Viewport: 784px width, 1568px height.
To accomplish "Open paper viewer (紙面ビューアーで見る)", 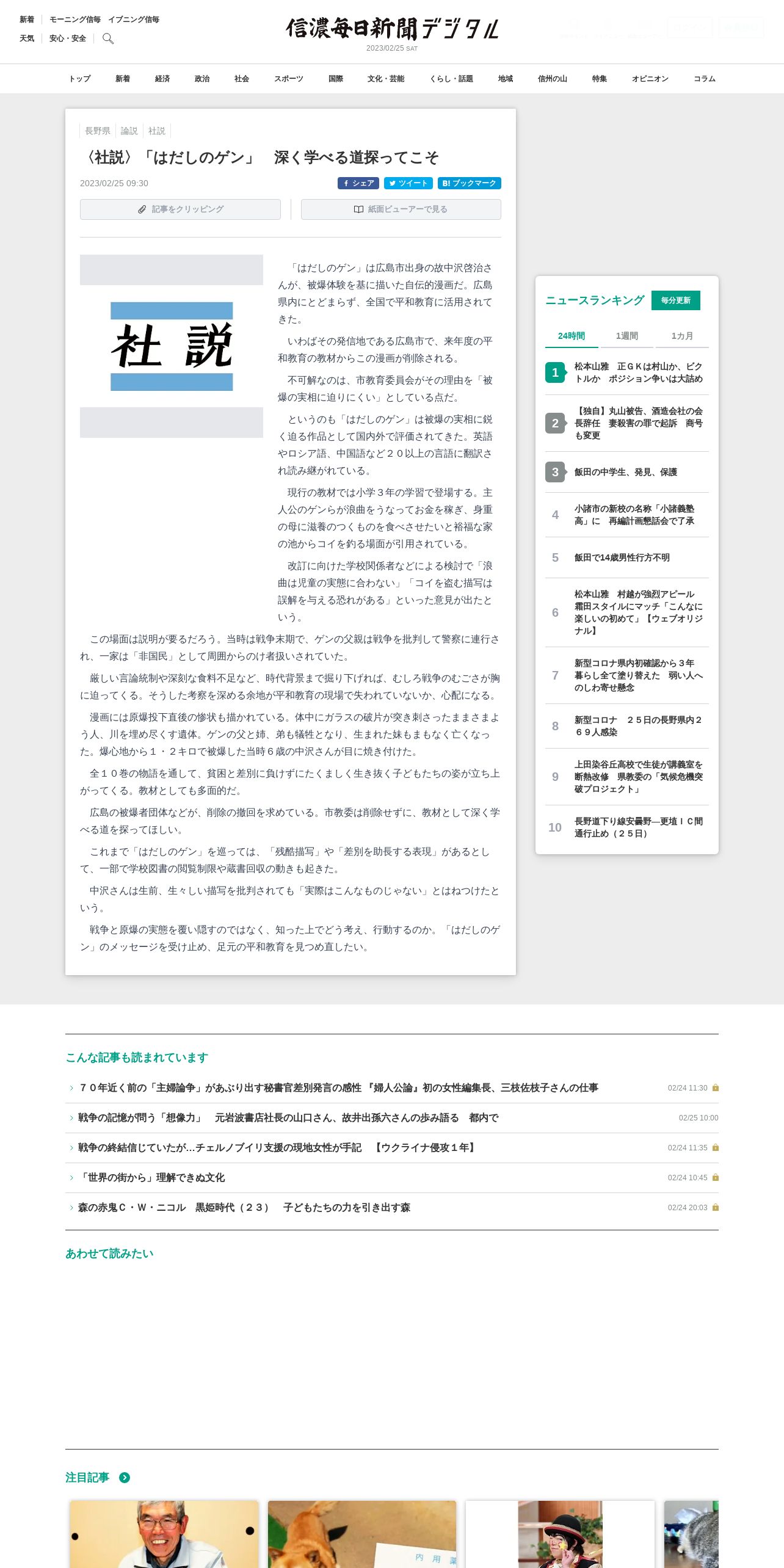I will 401,209.
